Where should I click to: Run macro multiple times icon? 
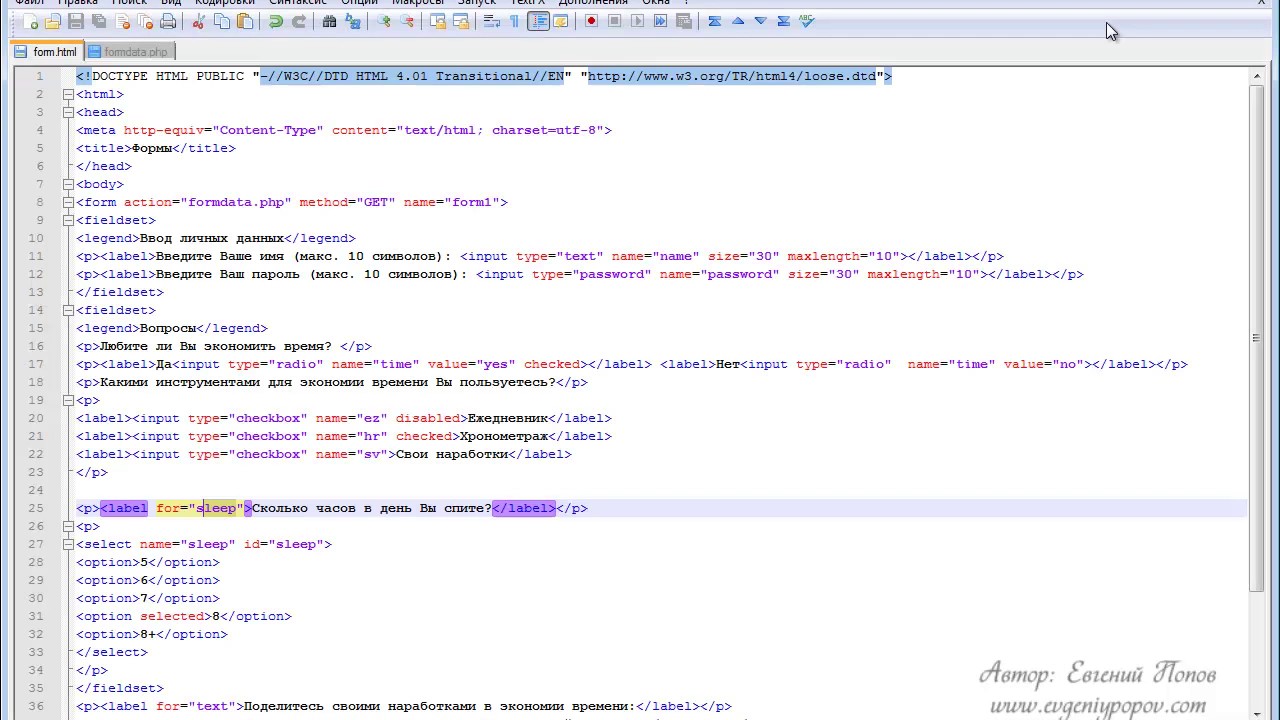pos(660,21)
